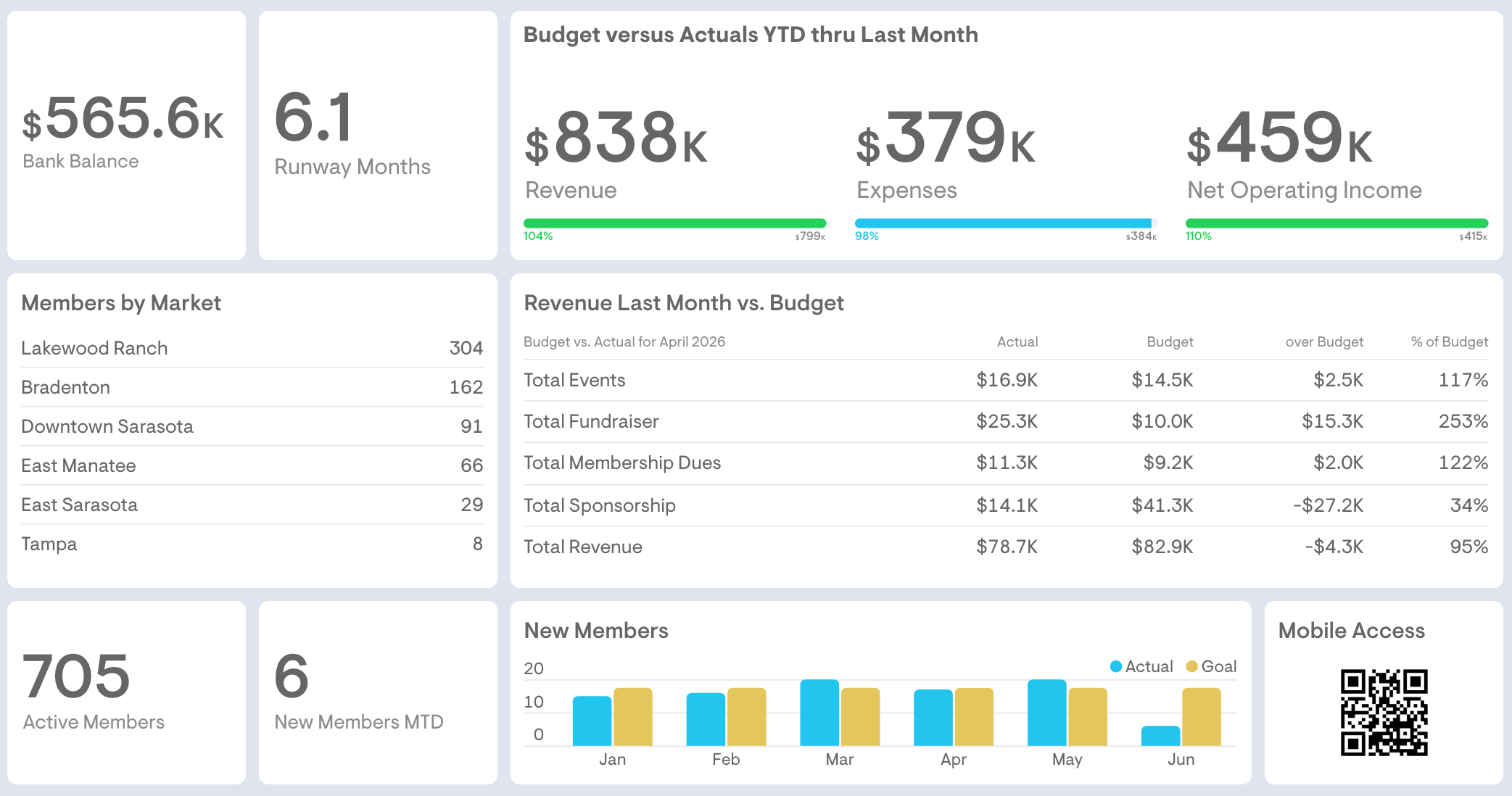Click the $799K revenue budget label
The width and height of the screenshot is (1512, 796).
click(x=810, y=236)
